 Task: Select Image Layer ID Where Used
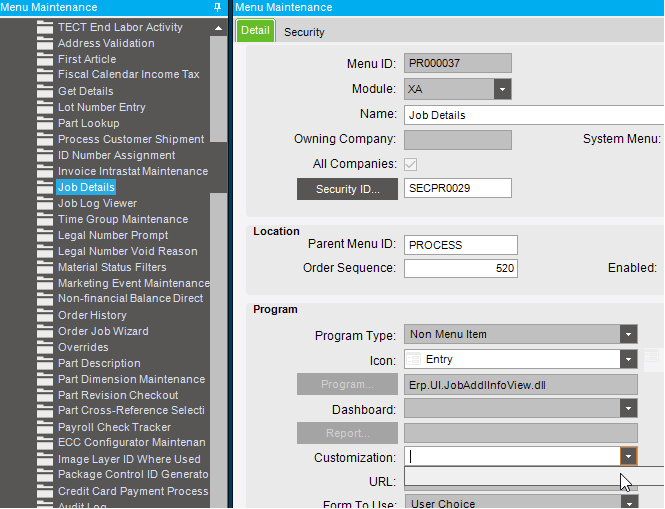(129, 459)
